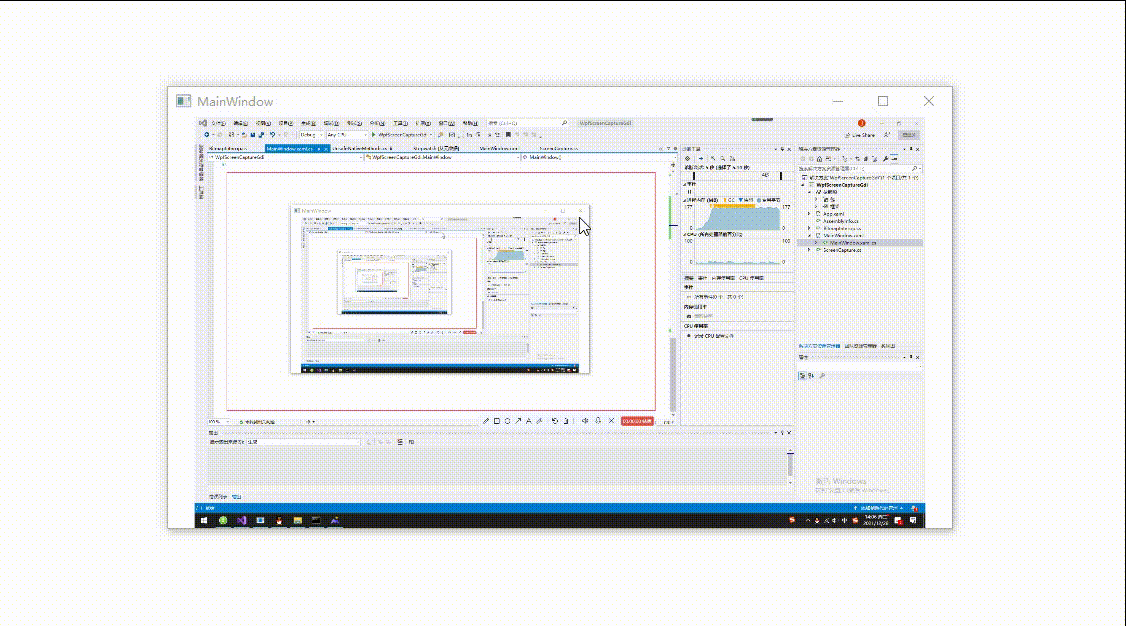The width and height of the screenshot is (1126, 626).
Task: Open the Output source dropdown
Action: [303, 442]
